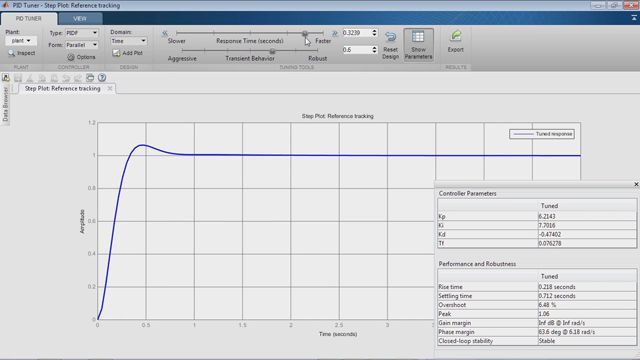Toggle Show Parameters
Screen dimensions: 640x360
(x=418, y=45)
